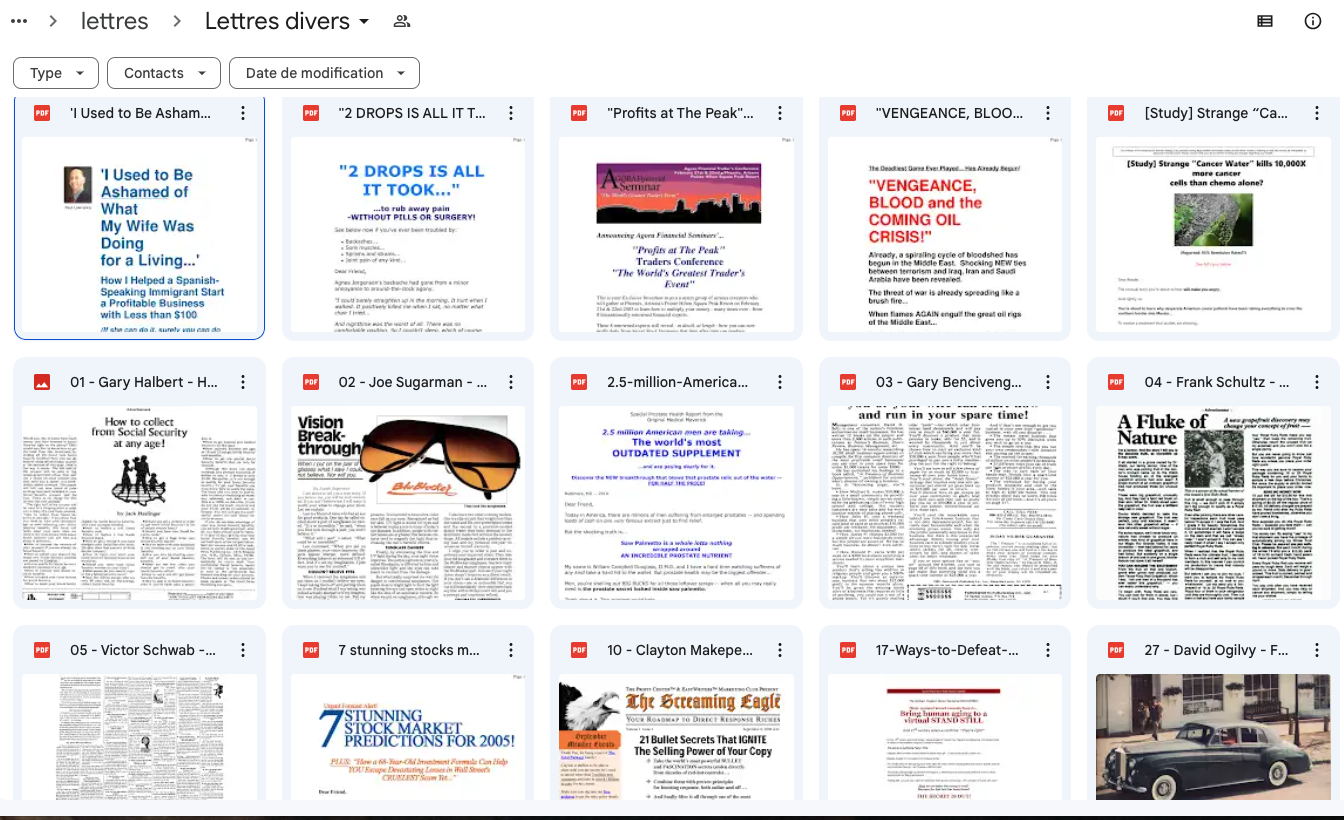The width and height of the screenshot is (1344, 820).
Task: Open more actions for 2.5-million-America... file
Action: tap(780, 382)
